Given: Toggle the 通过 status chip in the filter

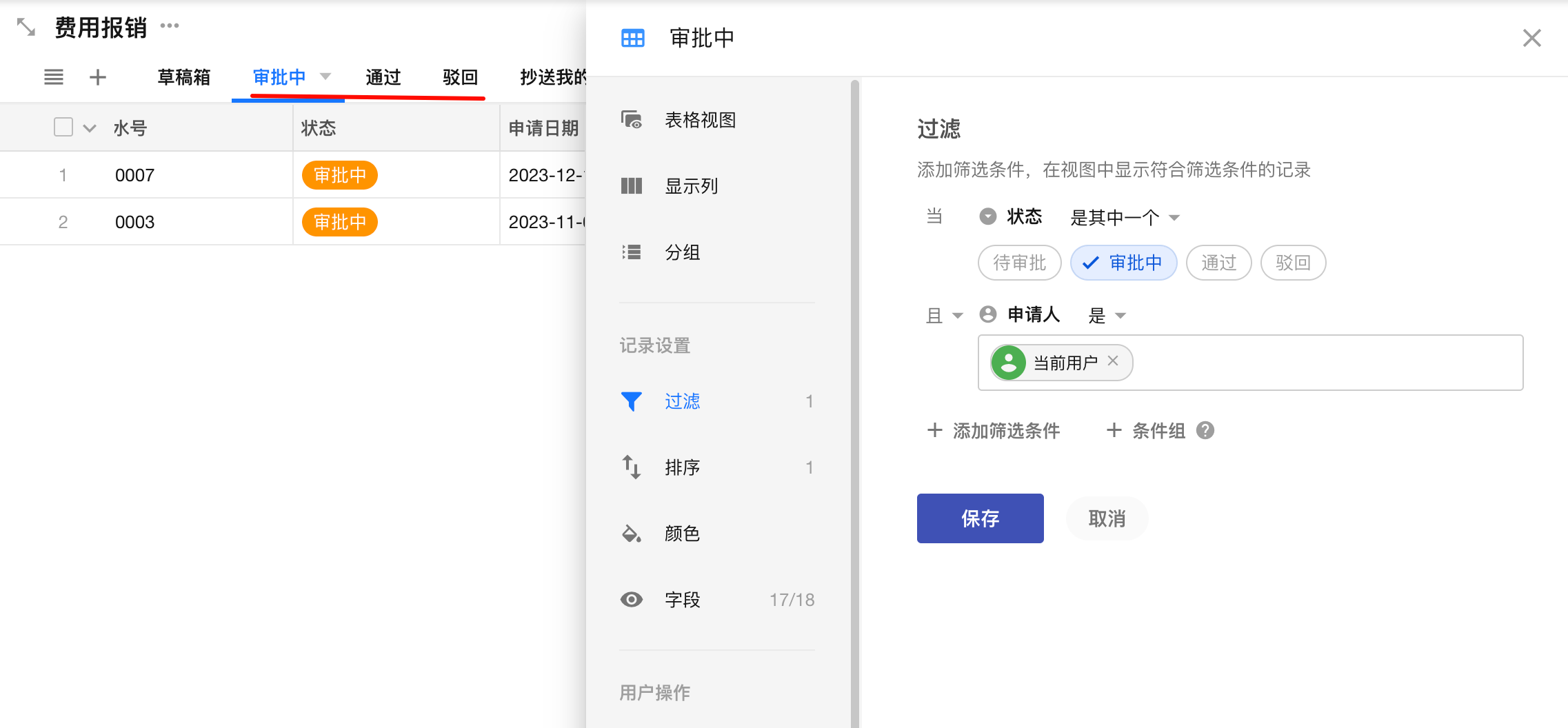Looking at the screenshot, I should coord(1219,263).
